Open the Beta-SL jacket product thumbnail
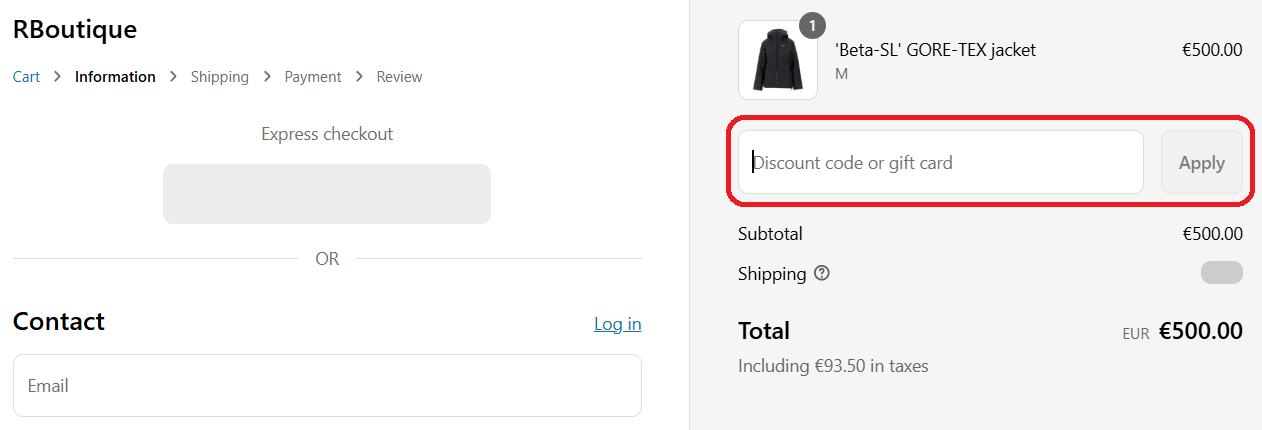 pyautogui.click(x=777, y=60)
